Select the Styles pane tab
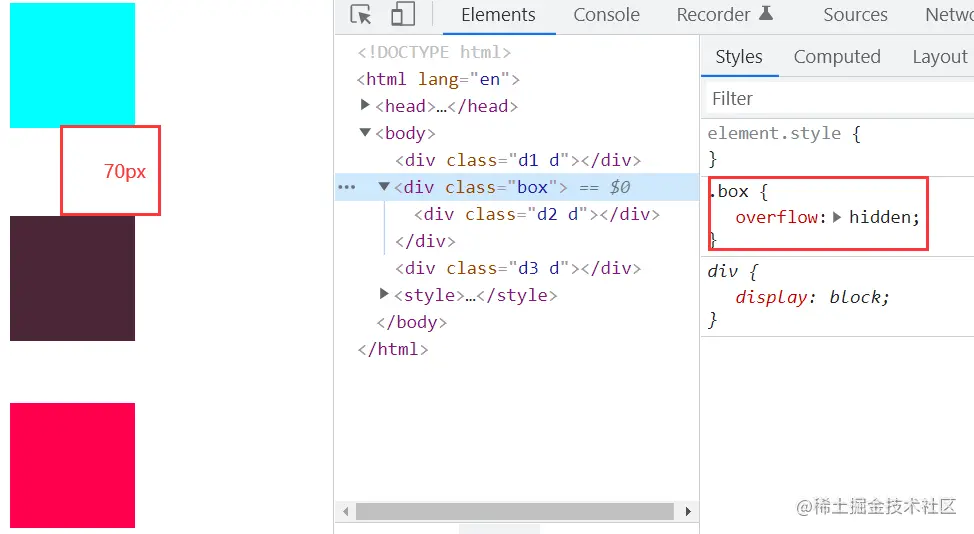The width and height of the screenshot is (974, 534). click(739, 57)
